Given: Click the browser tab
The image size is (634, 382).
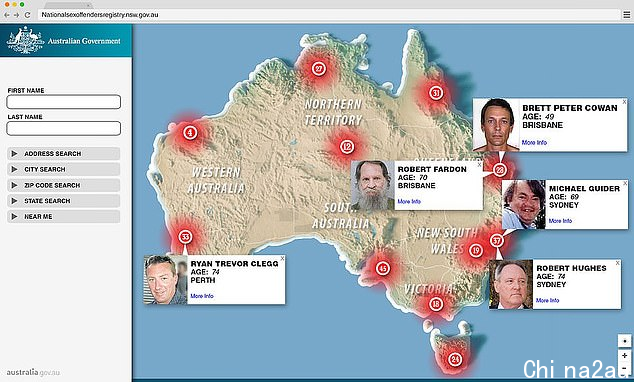Looking at the screenshot, I should tap(68, 5).
